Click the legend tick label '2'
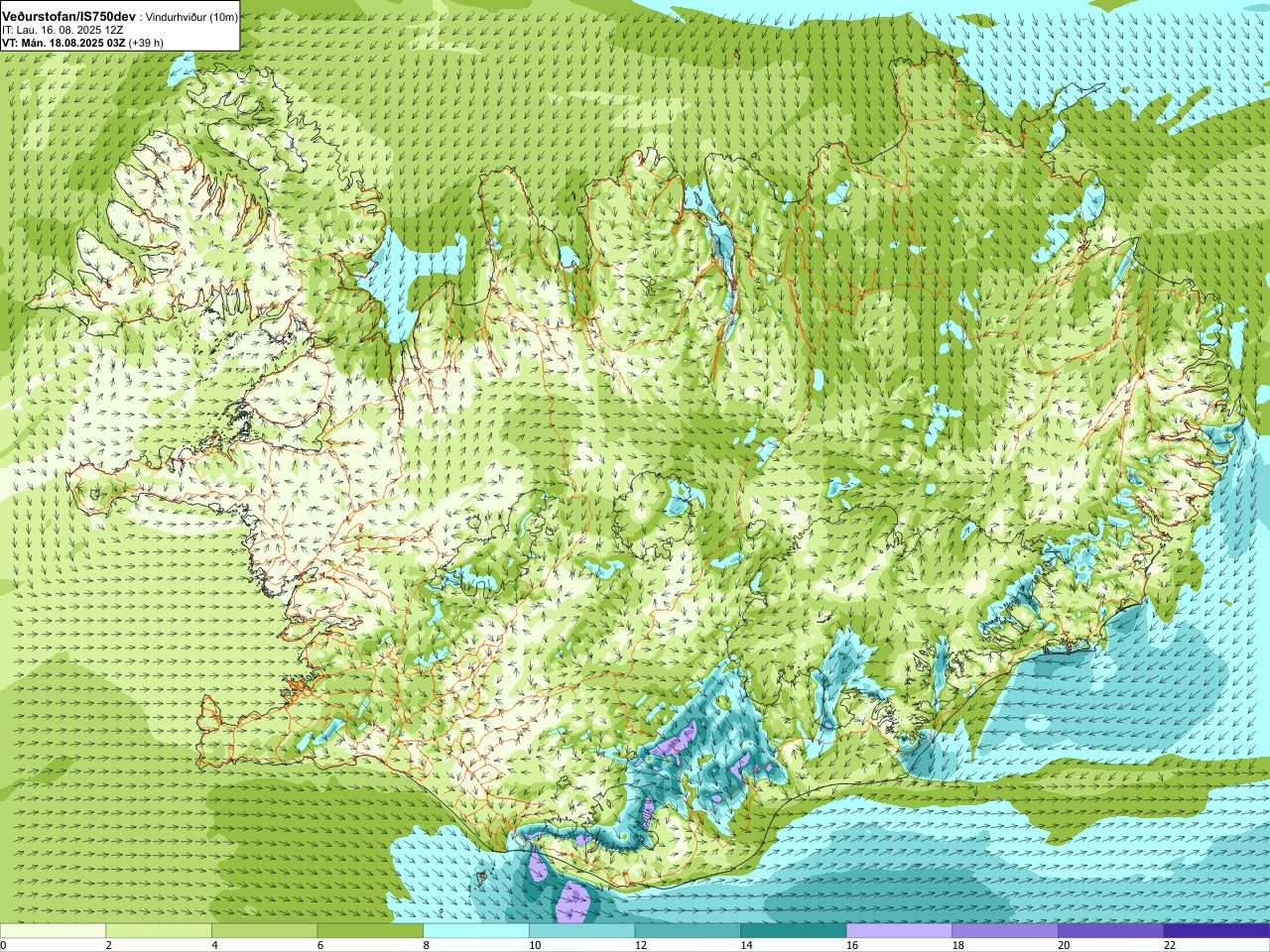This screenshot has height=952, width=1270. tap(108, 945)
